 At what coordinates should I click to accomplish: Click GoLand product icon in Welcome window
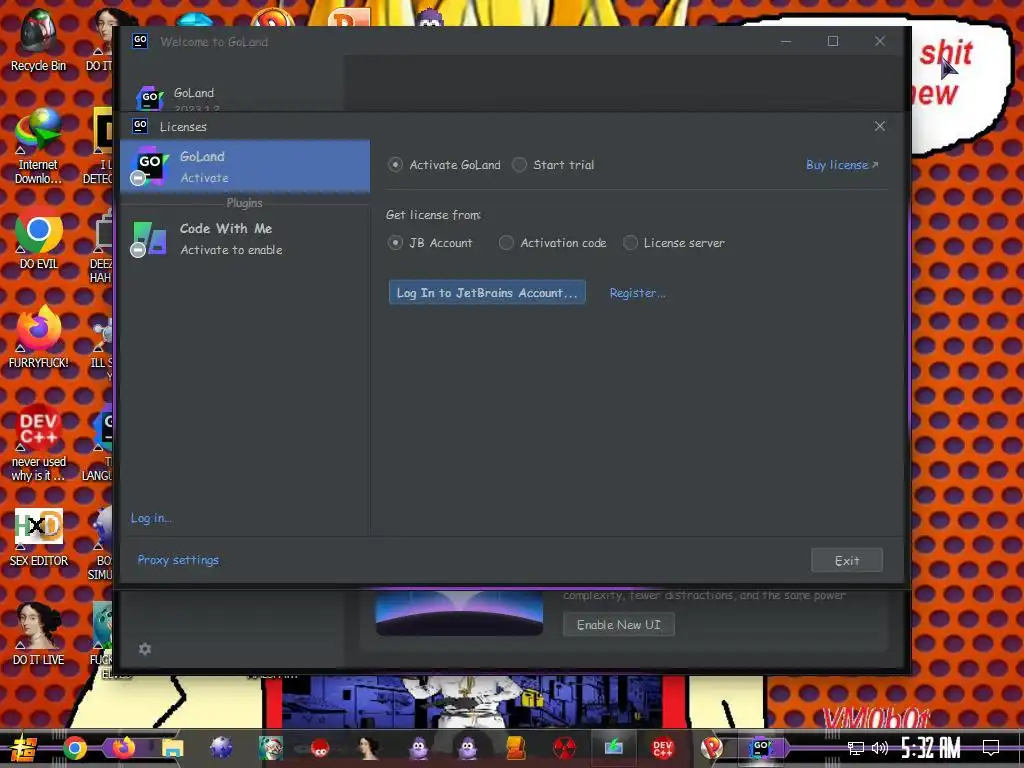(150, 98)
